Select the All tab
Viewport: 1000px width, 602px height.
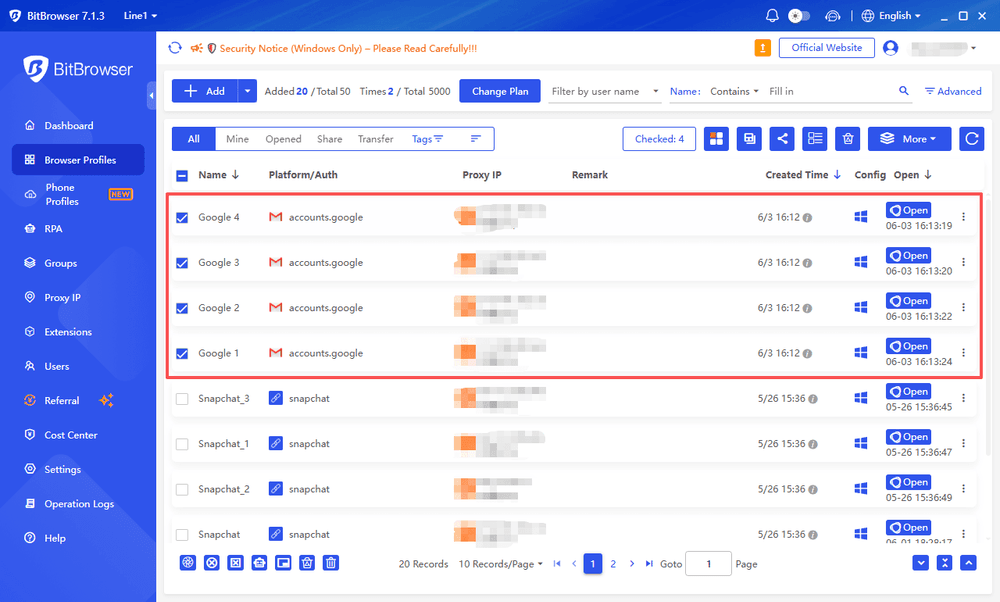point(194,139)
